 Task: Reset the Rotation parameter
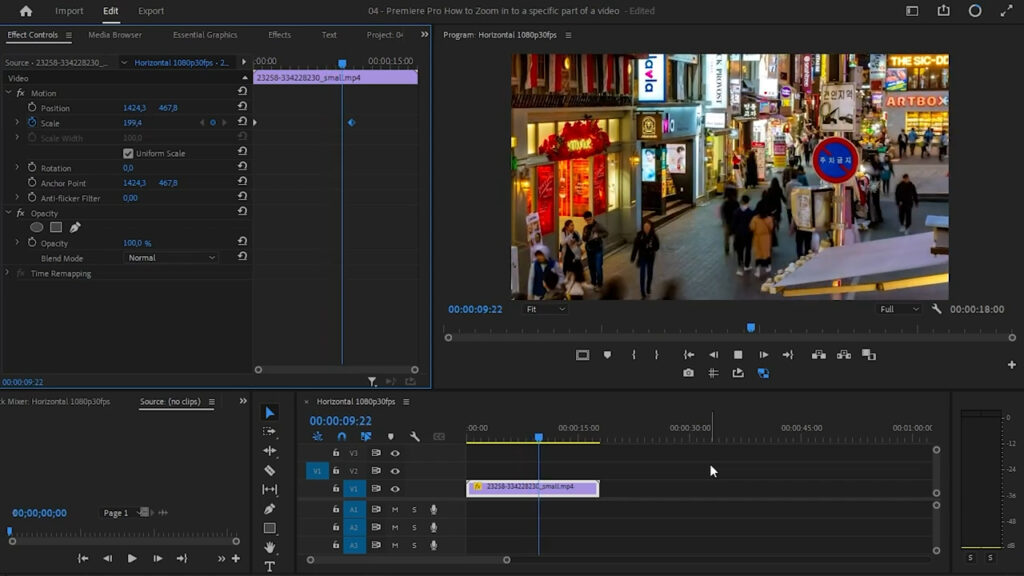point(242,167)
